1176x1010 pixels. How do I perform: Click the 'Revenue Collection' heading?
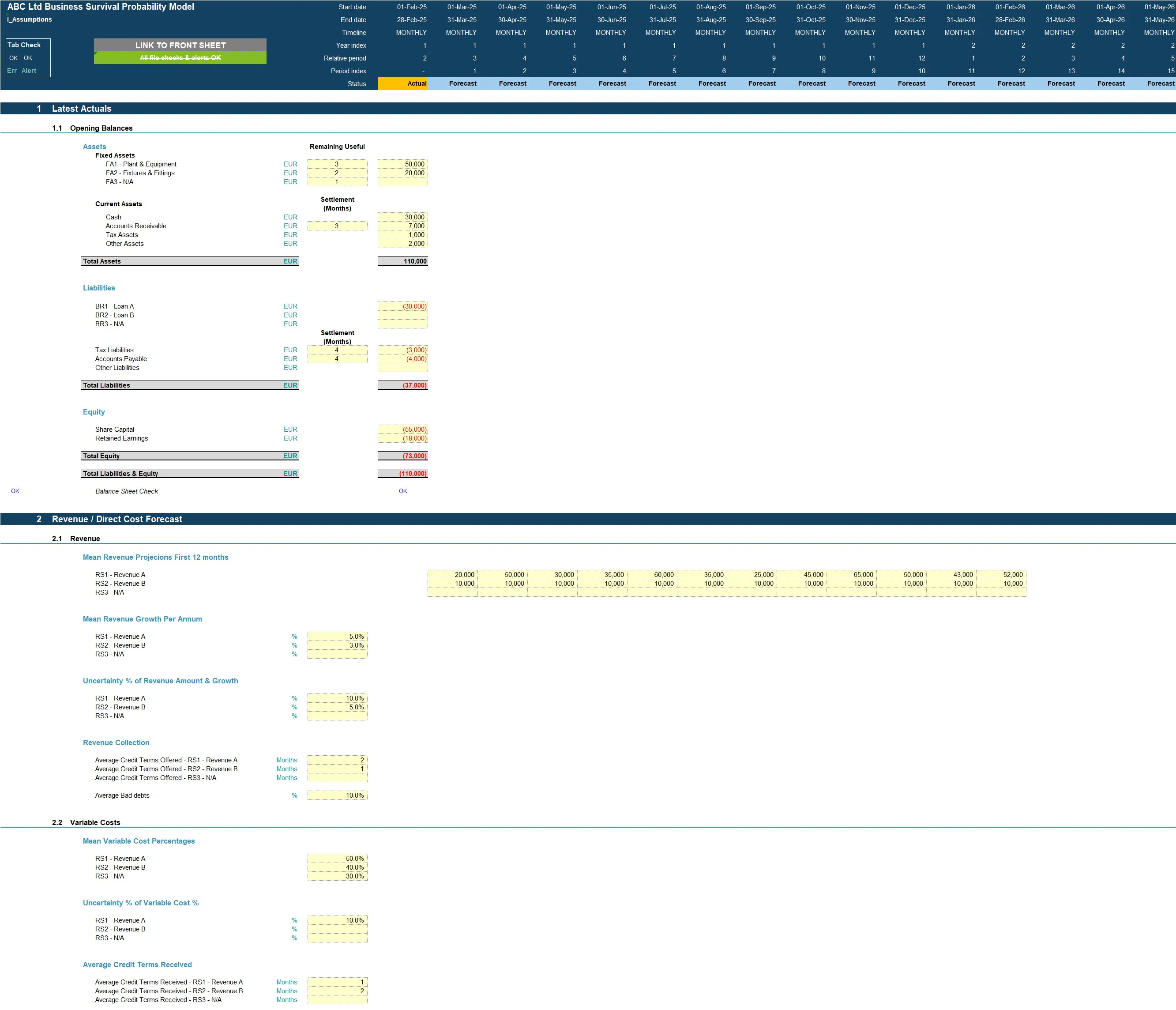coord(116,742)
